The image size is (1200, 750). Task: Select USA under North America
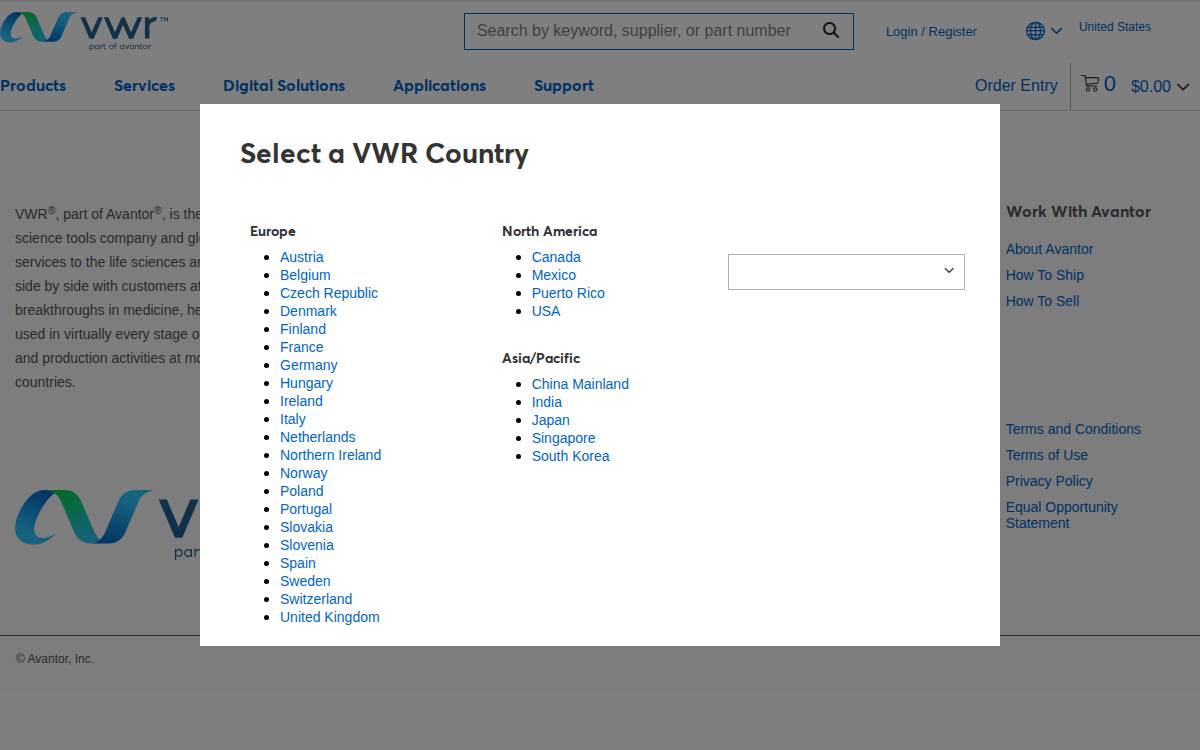546,311
